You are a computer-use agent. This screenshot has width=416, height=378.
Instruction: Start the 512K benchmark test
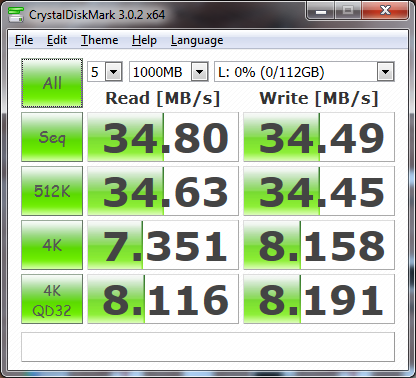(x=52, y=191)
